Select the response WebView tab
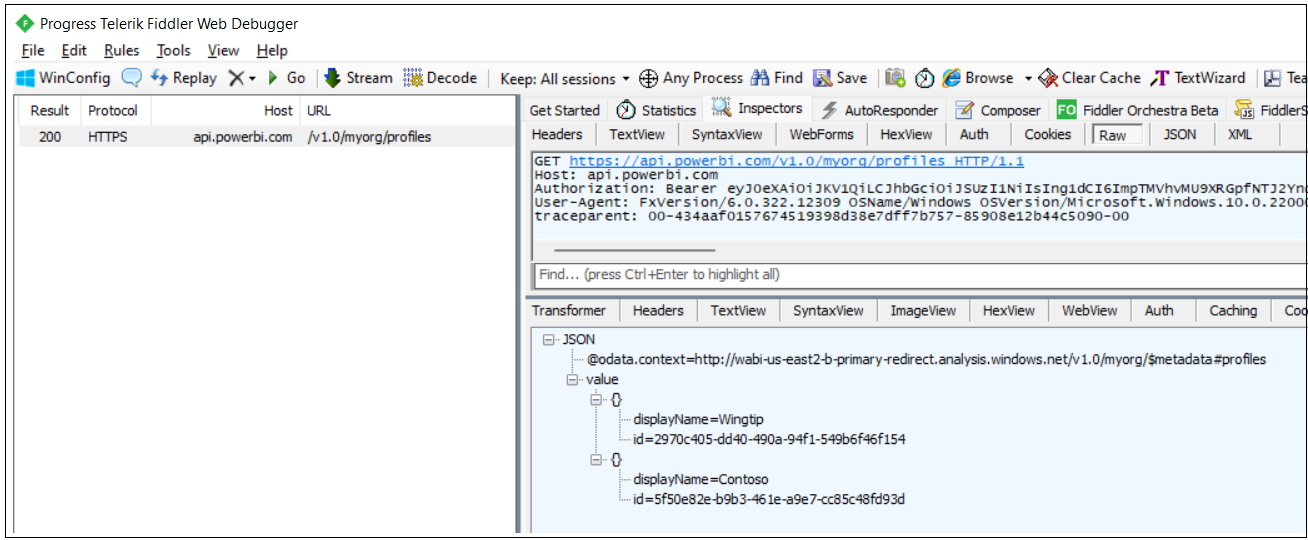The image size is (1308, 540). (1090, 310)
